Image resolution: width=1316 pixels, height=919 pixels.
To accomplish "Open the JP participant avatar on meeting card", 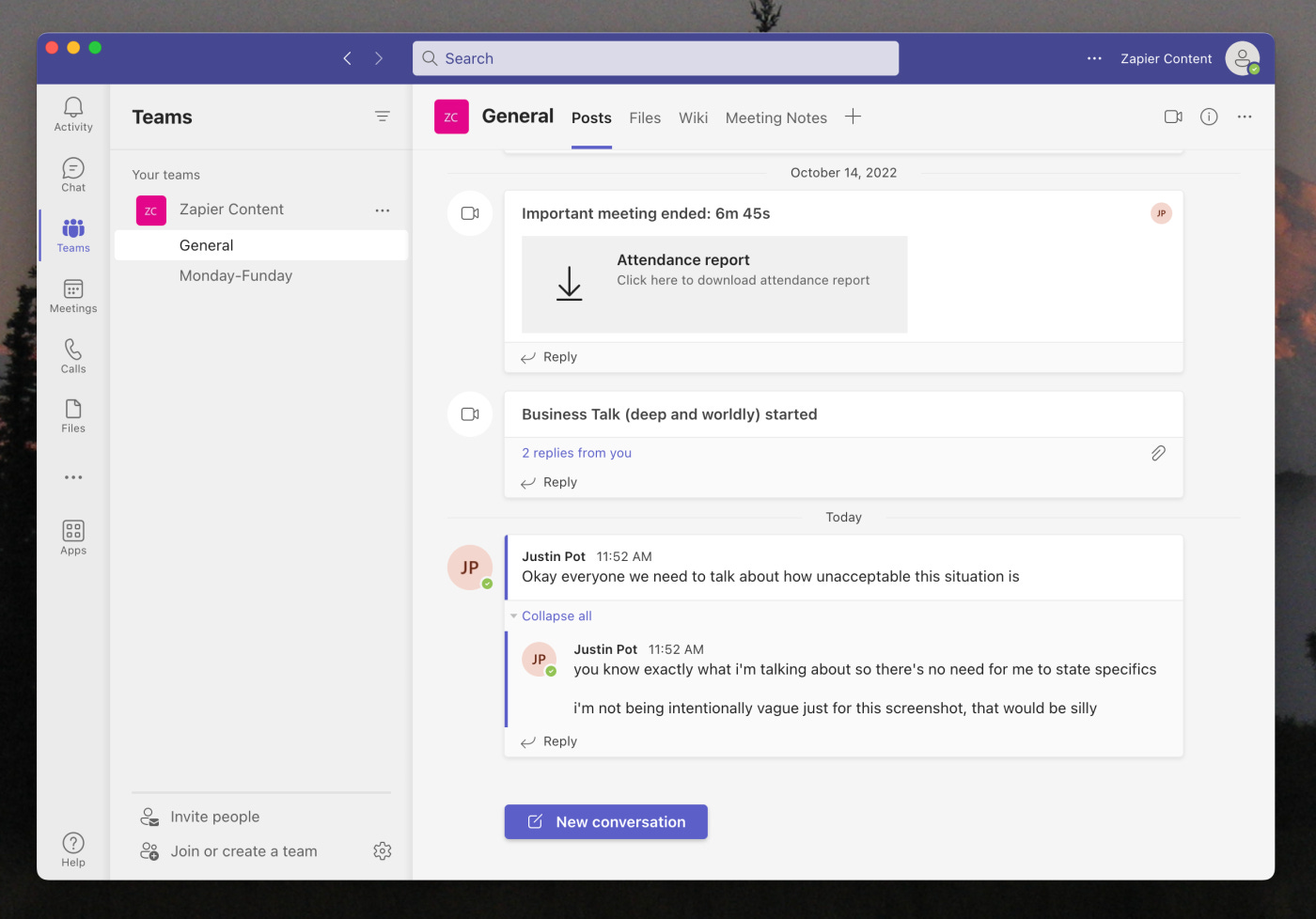I will (x=1162, y=213).
